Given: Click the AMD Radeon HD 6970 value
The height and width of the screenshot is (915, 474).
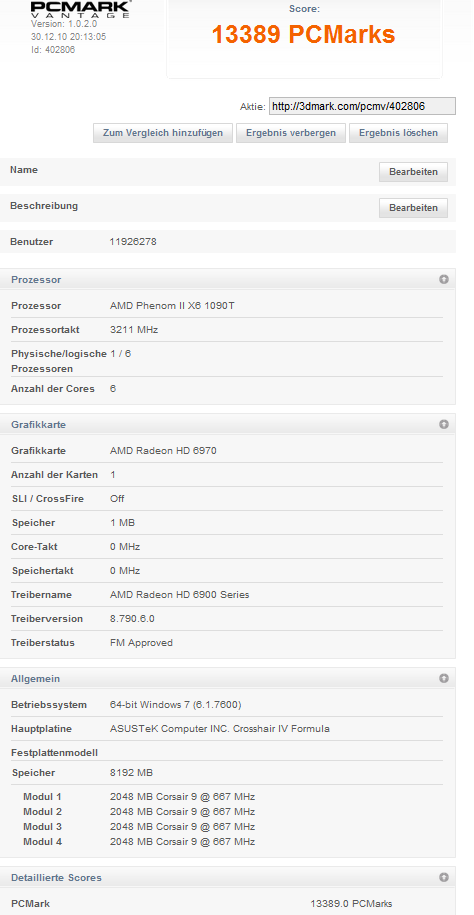Looking at the screenshot, I should [163, 450].
